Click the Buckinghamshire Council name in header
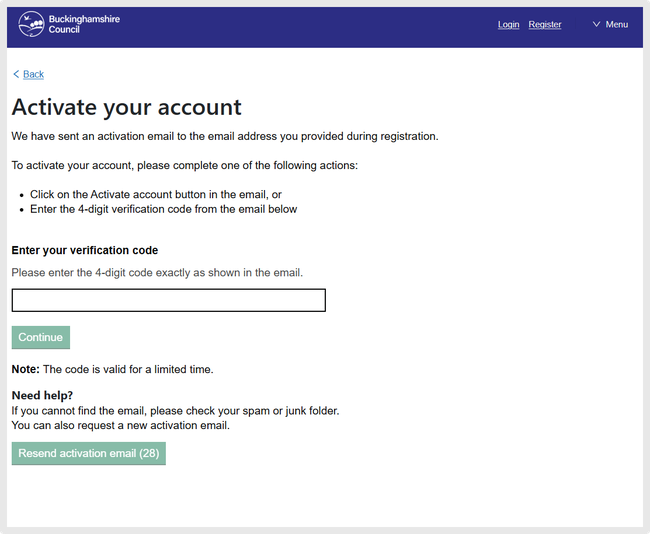Image resolution: width=650 pixels, height=534 pixels. [83, 24]
